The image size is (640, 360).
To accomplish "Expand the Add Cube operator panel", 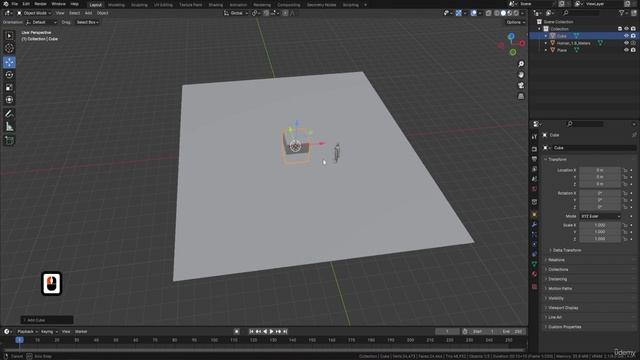I will (47, 320).
